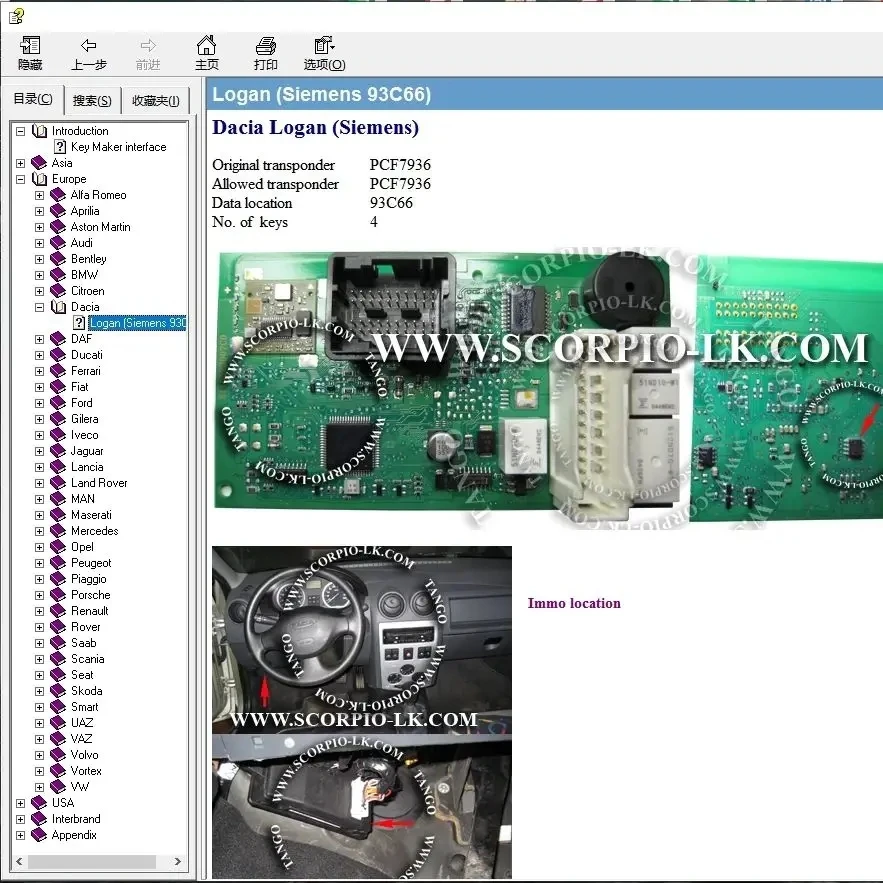Click the Interbrand book icon
This screenshot has height=883, width=883.
click(39, 819)
